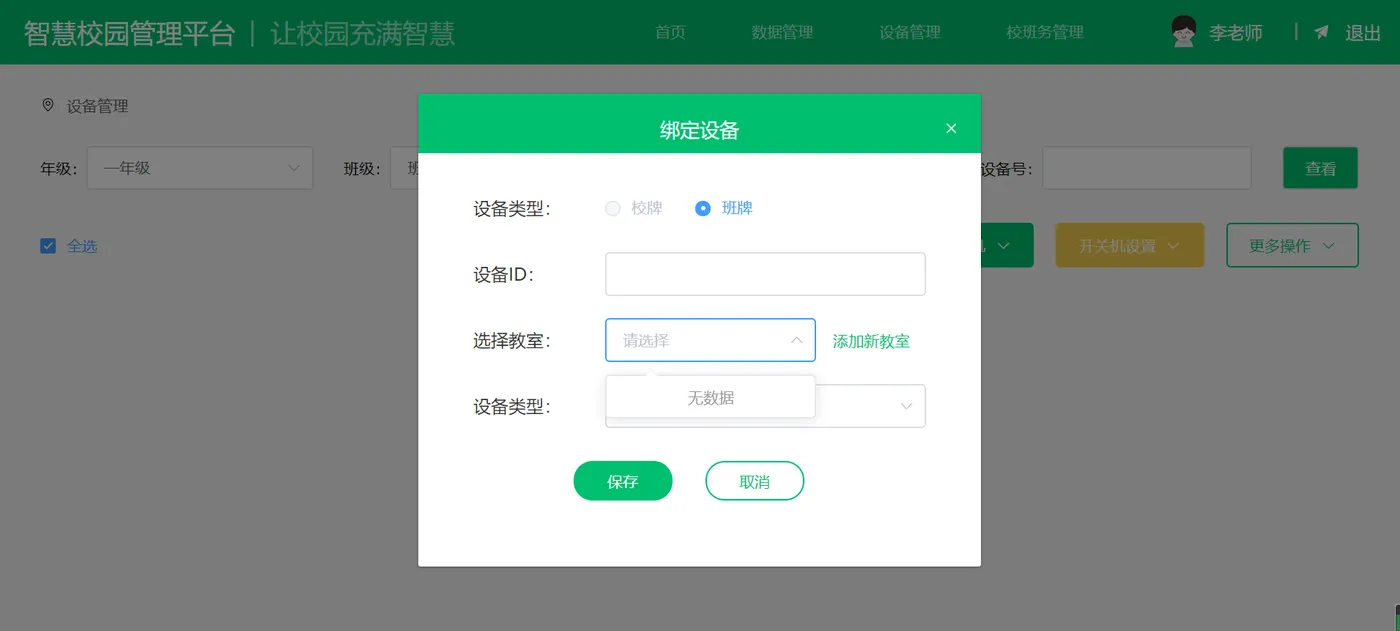The image size is (1400, 631).
Task: Close the 绑定设备 dialog with the X
Action: click(x=951, y=128)
